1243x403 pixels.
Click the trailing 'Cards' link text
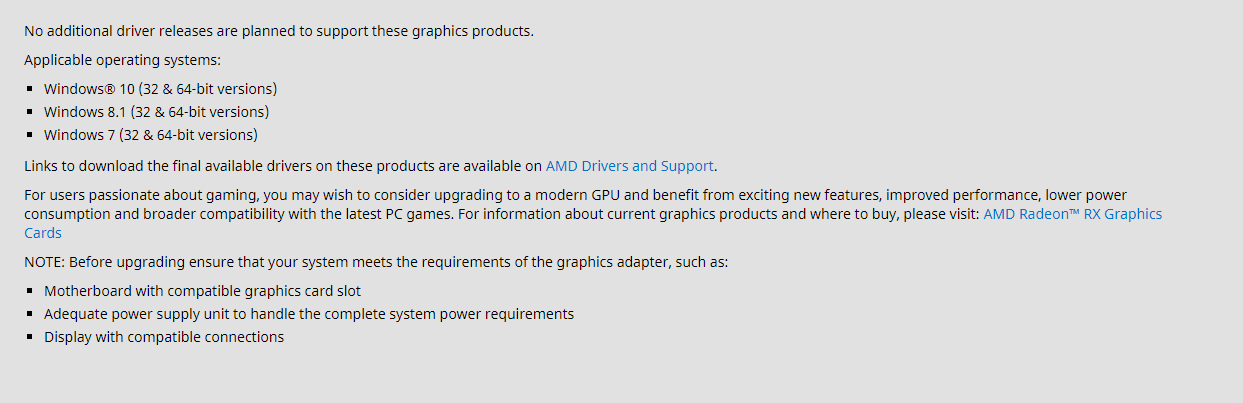point(43,233)
